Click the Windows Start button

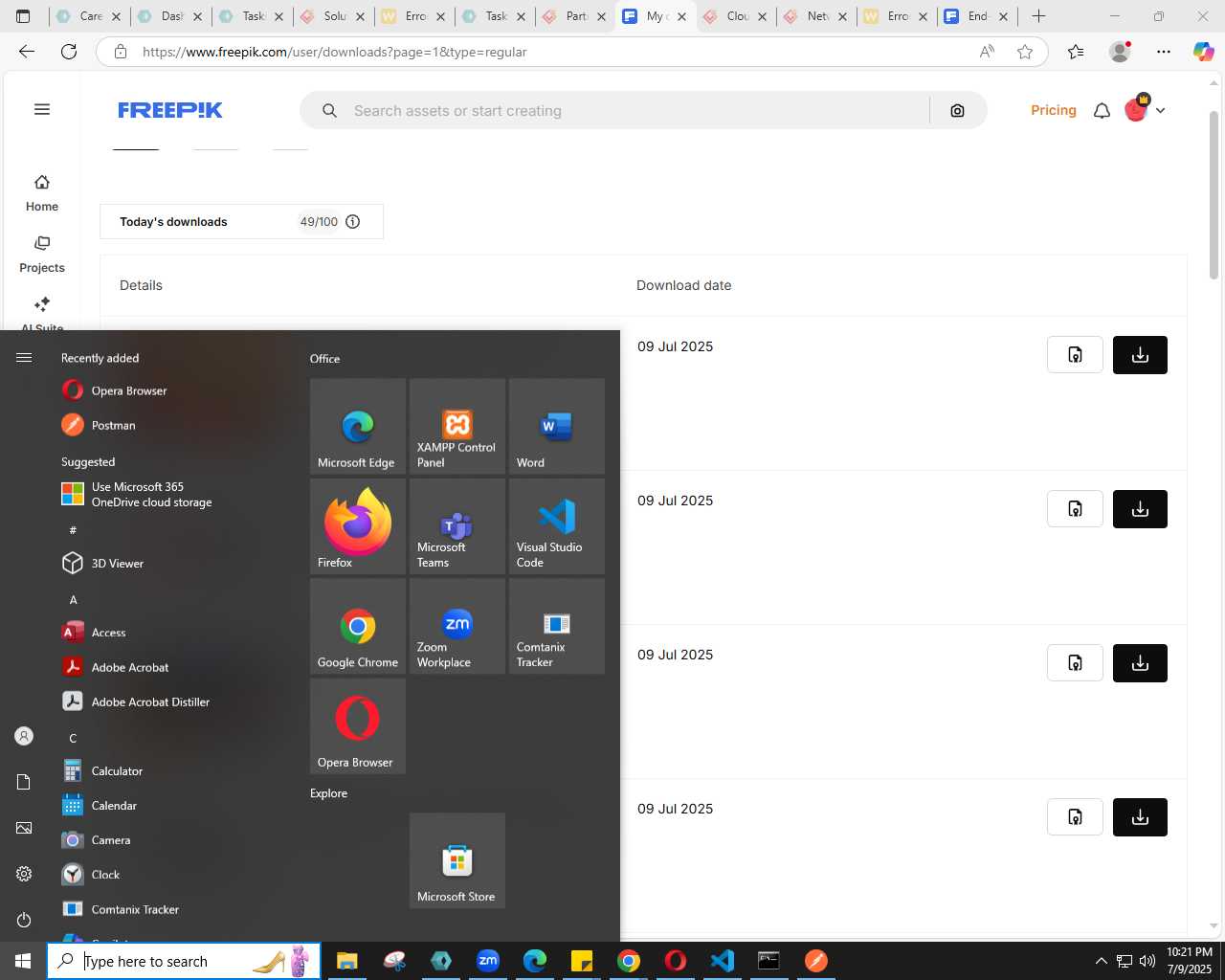(x=23, y=961)
